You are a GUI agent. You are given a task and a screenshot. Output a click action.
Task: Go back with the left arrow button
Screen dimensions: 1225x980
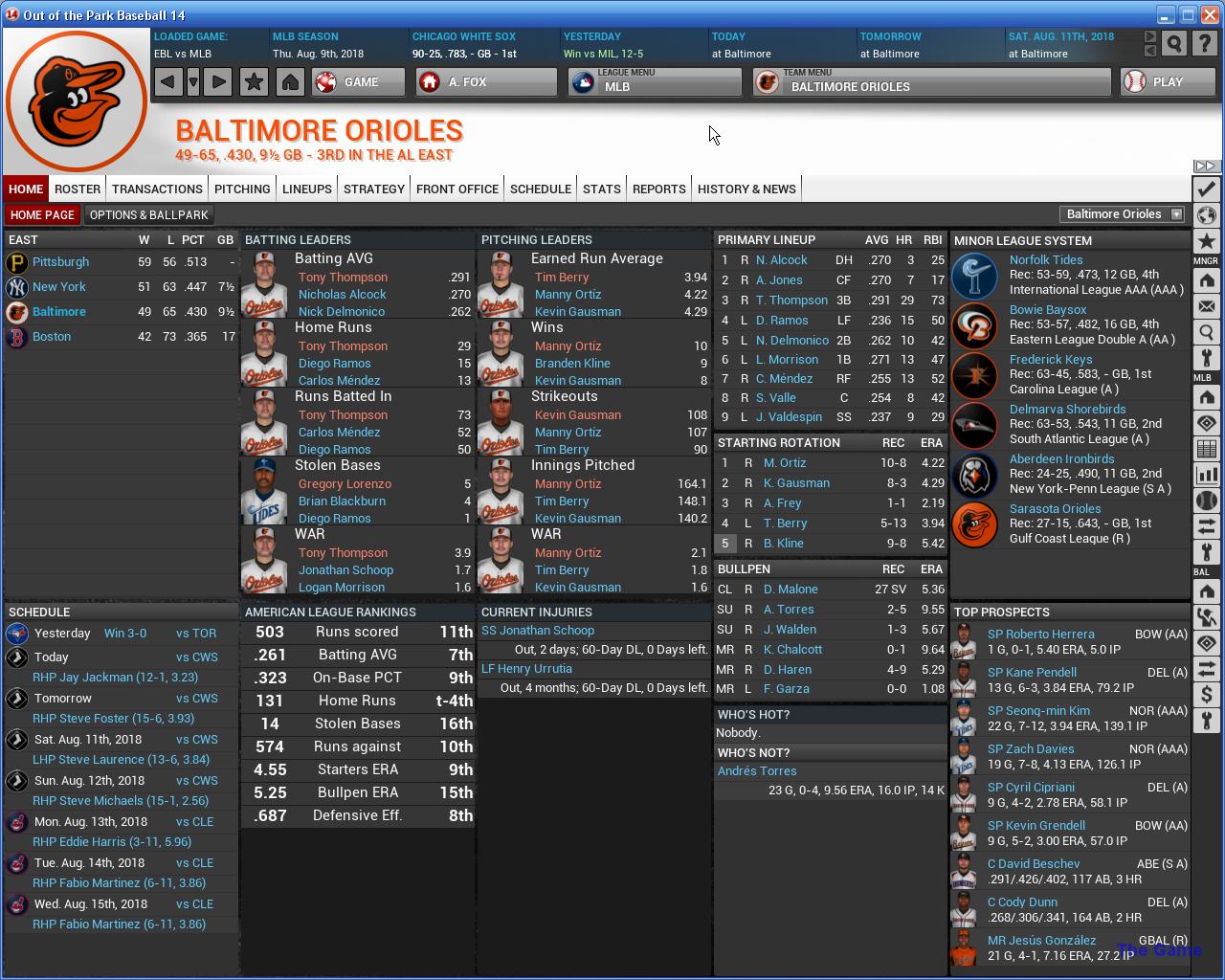167,81
